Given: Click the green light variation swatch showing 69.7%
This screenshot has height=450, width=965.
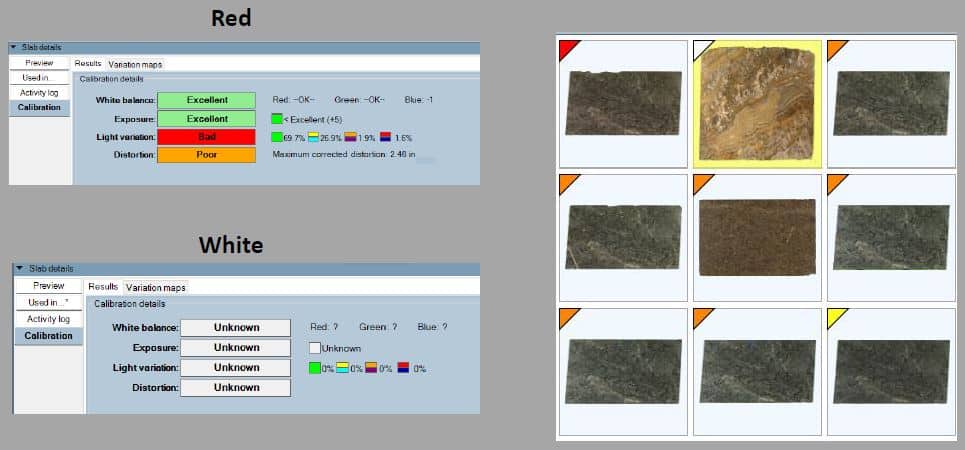Looking at the screenshot, I should click(278, 137).
